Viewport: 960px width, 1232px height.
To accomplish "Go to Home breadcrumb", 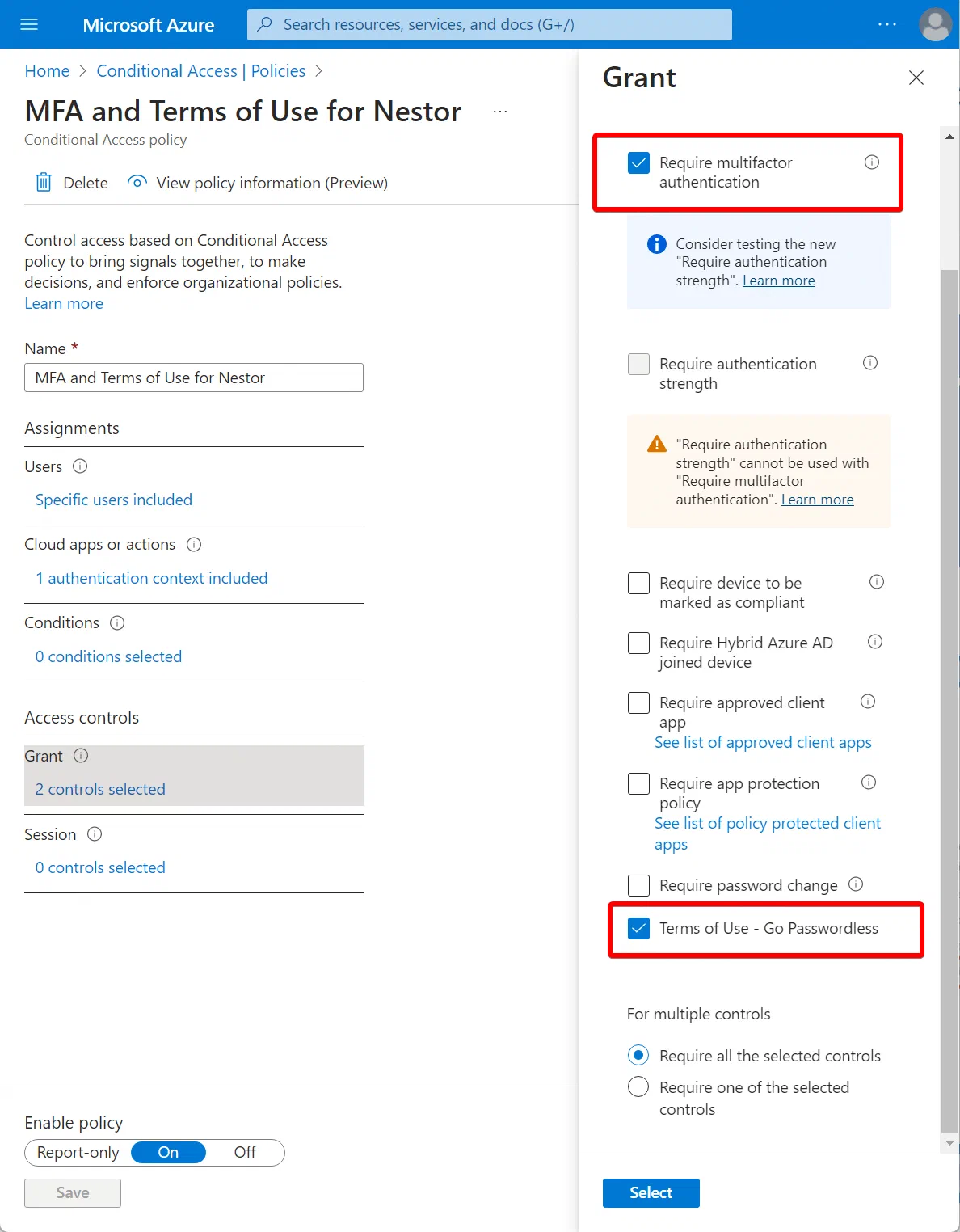I will 47,71.
